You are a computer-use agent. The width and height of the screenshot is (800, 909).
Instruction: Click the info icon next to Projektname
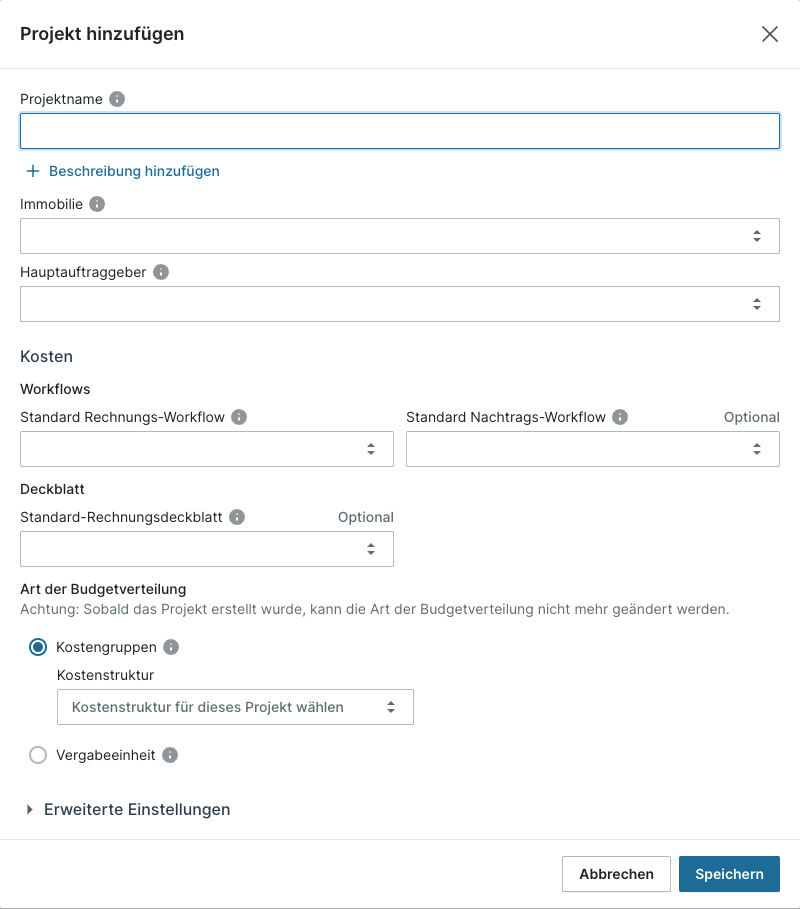tap(117, 99)
